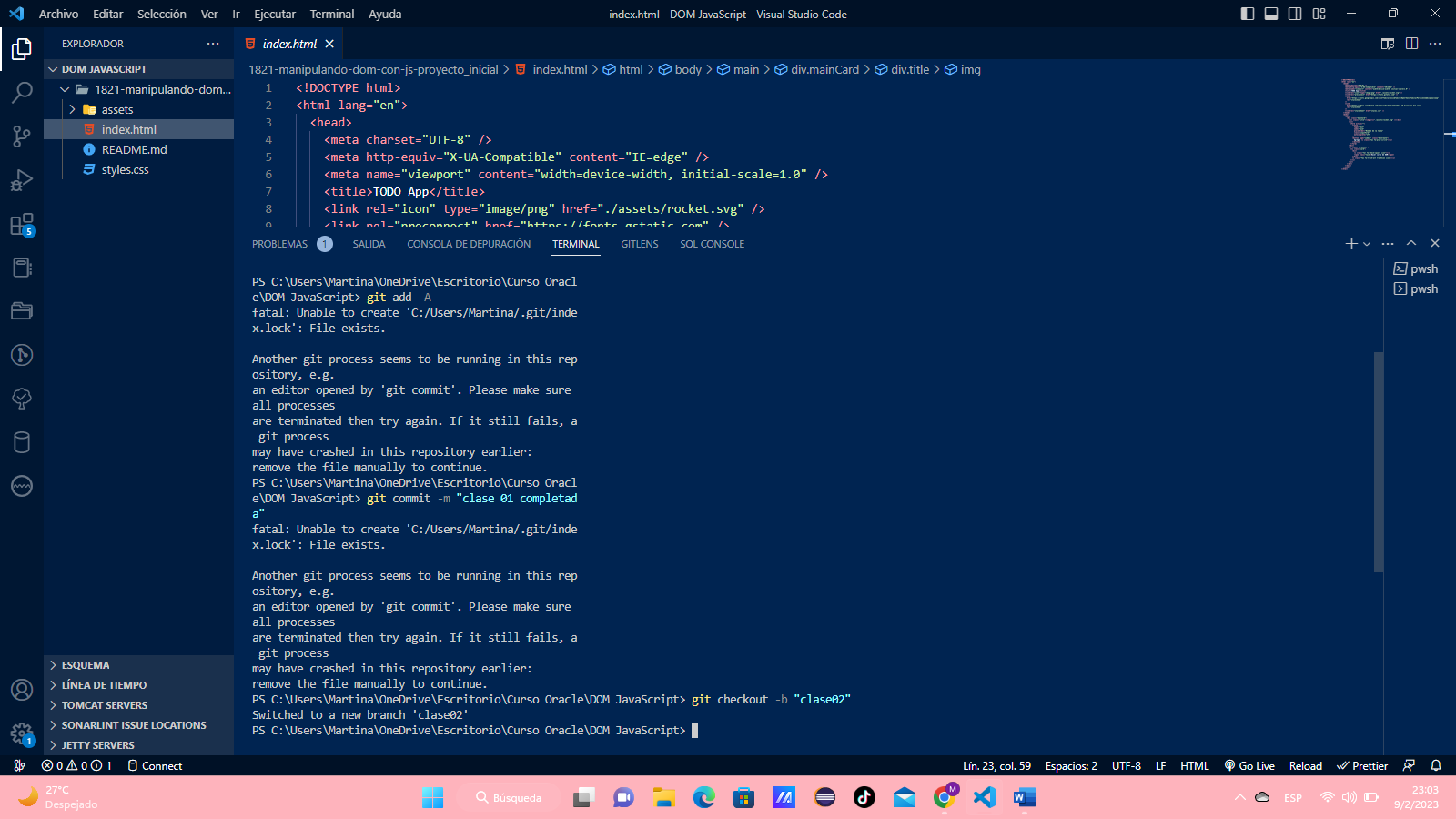Screen dimensions: 1456x819
Task: Close the index.html editor tab
Action: pos(329,44)
